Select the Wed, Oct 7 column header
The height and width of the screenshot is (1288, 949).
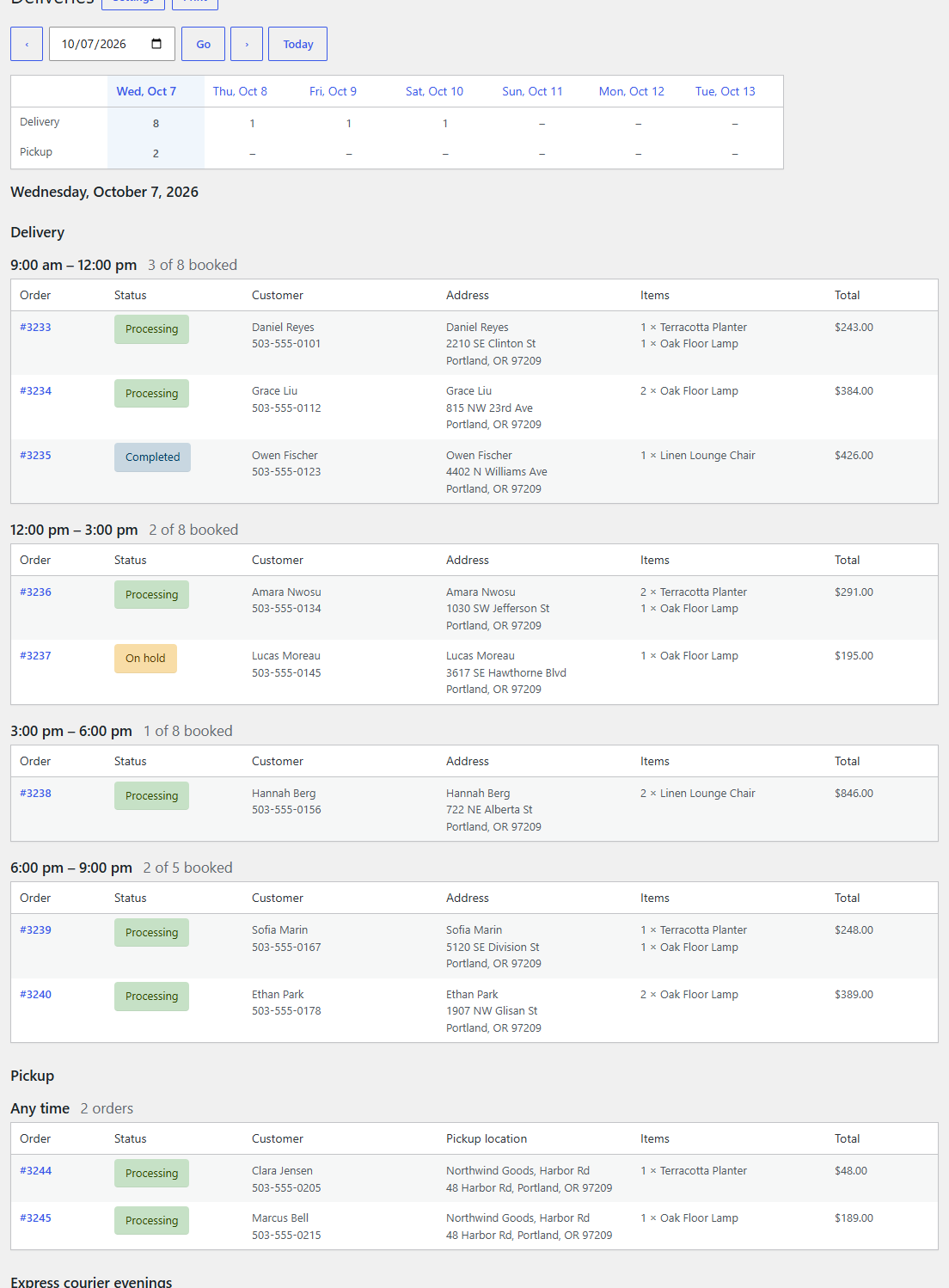click(146, 91)
